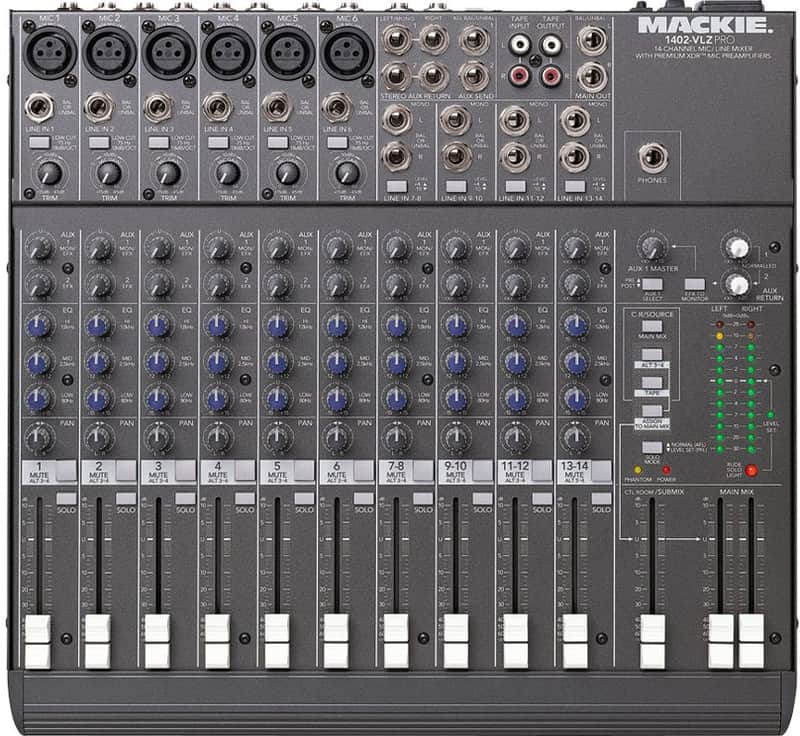Click the AUX SEND 1 jack
This screenshot has width=800, height=736.
click(474, 41)
